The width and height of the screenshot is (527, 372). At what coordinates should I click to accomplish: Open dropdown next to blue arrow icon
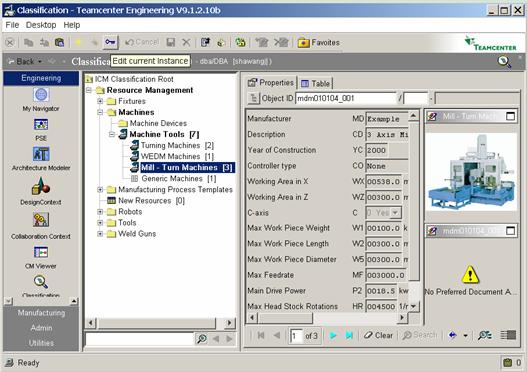(465, 335)
